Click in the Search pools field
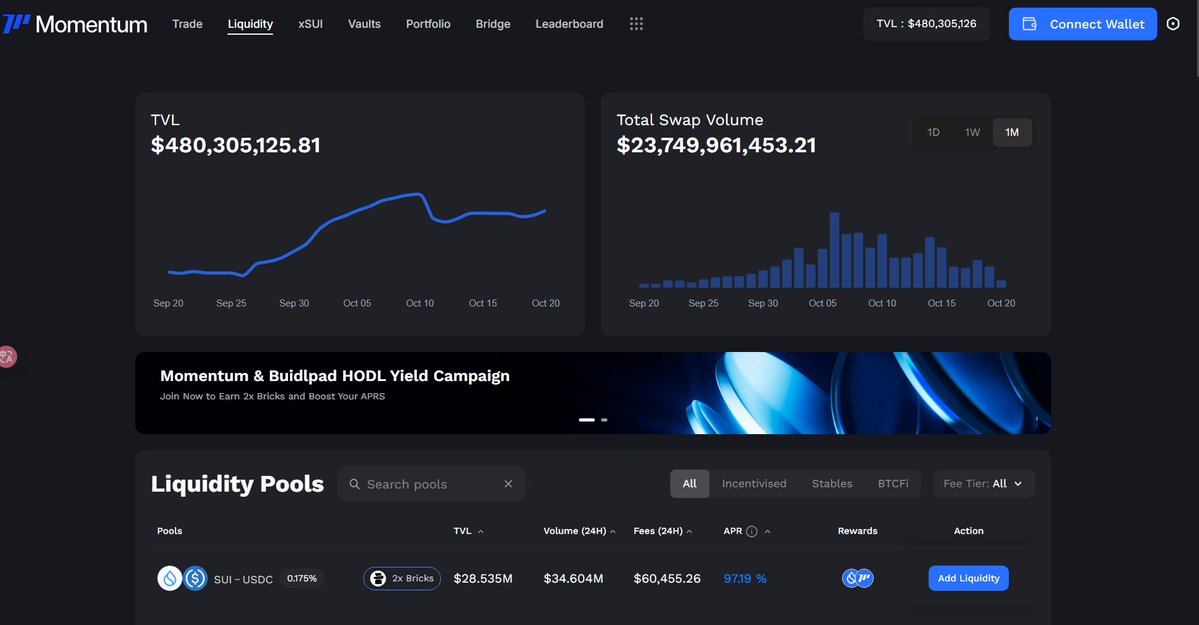This screenshot has width=1199, height=625. coord(431,484)
